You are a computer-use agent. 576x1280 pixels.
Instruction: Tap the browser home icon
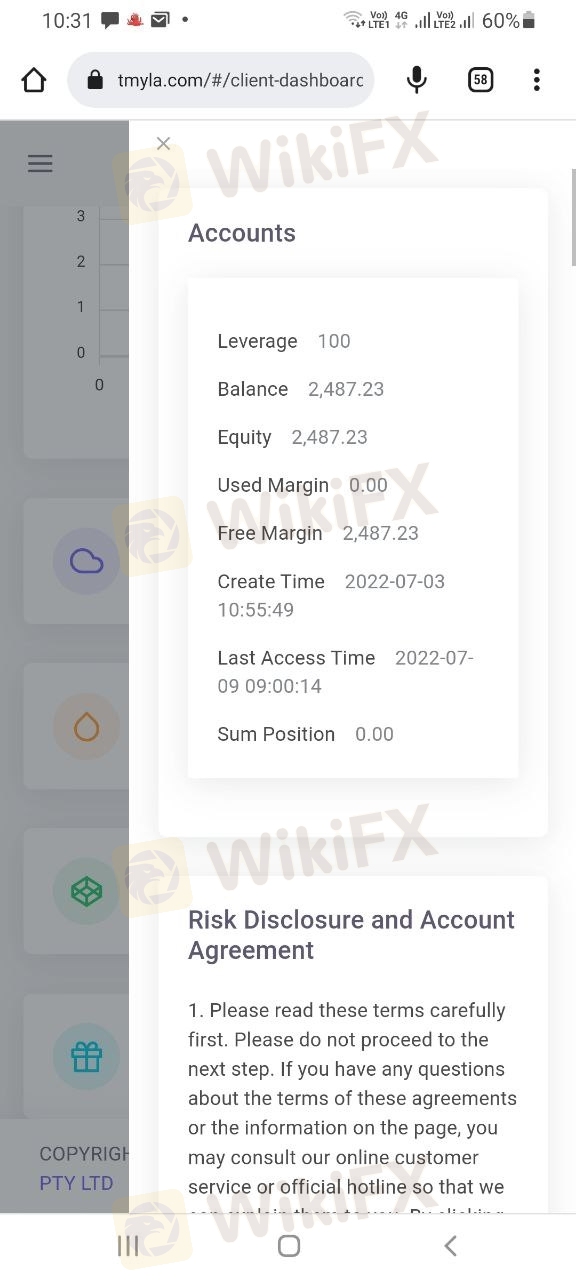(x=34, y=80)
